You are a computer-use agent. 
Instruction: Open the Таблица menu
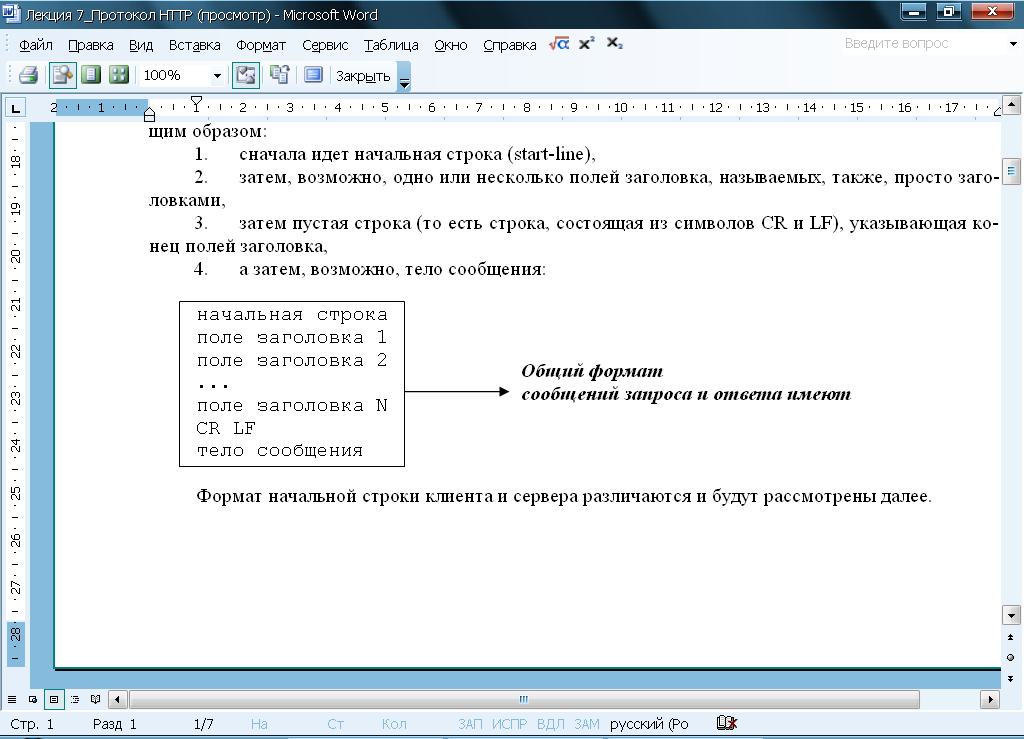click(391, 45)
